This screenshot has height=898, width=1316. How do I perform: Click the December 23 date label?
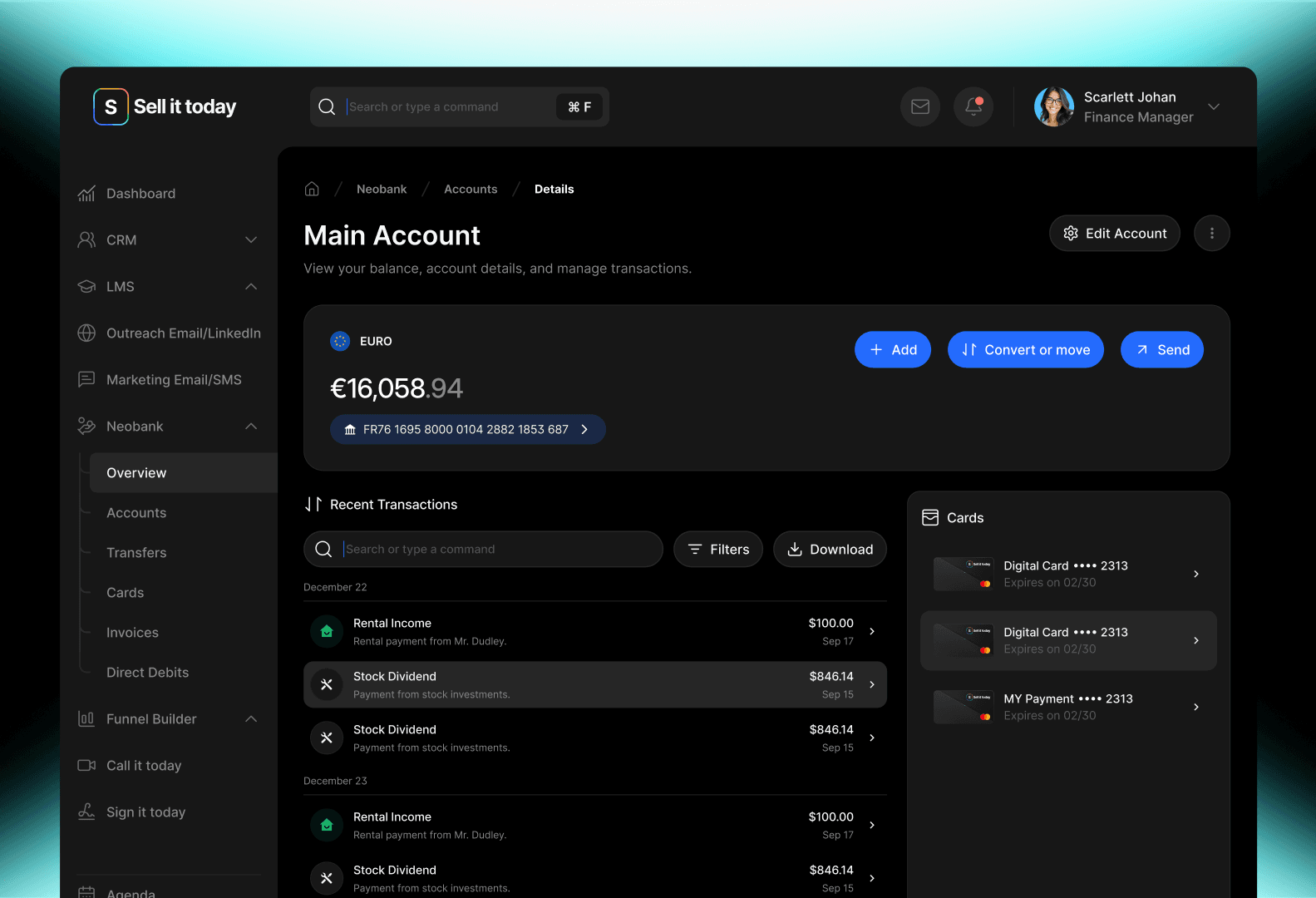coord(335,781)
